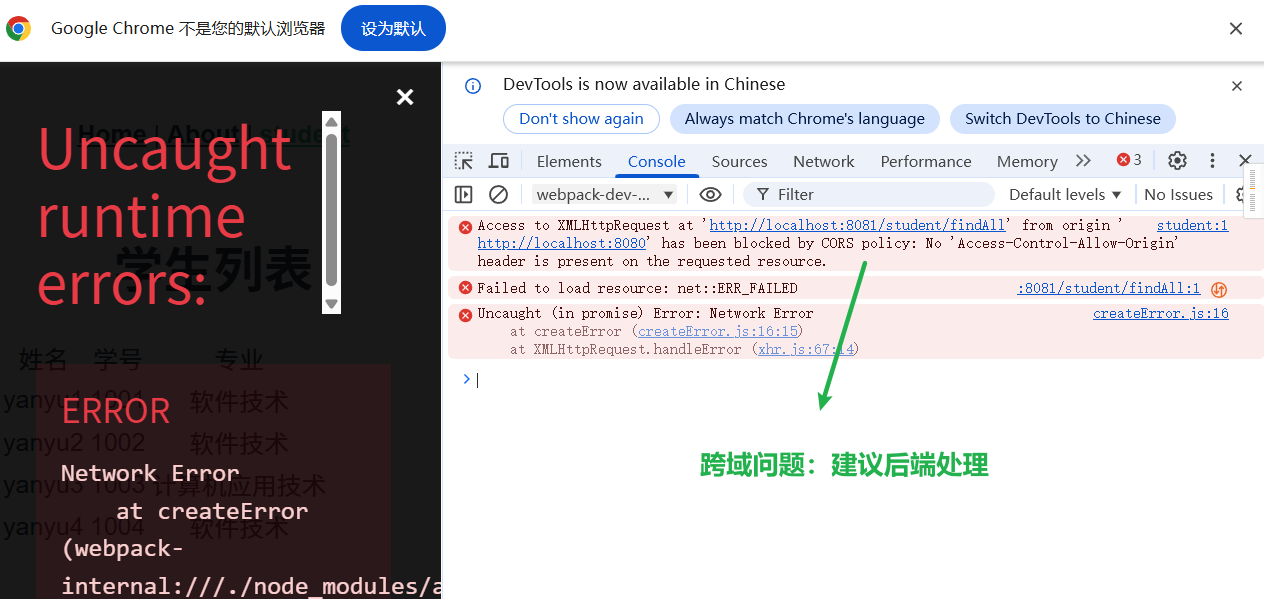This screenshot has height=599, width=1264.
Task: Dismiss the default browser notification bar
Action: 1236,28
